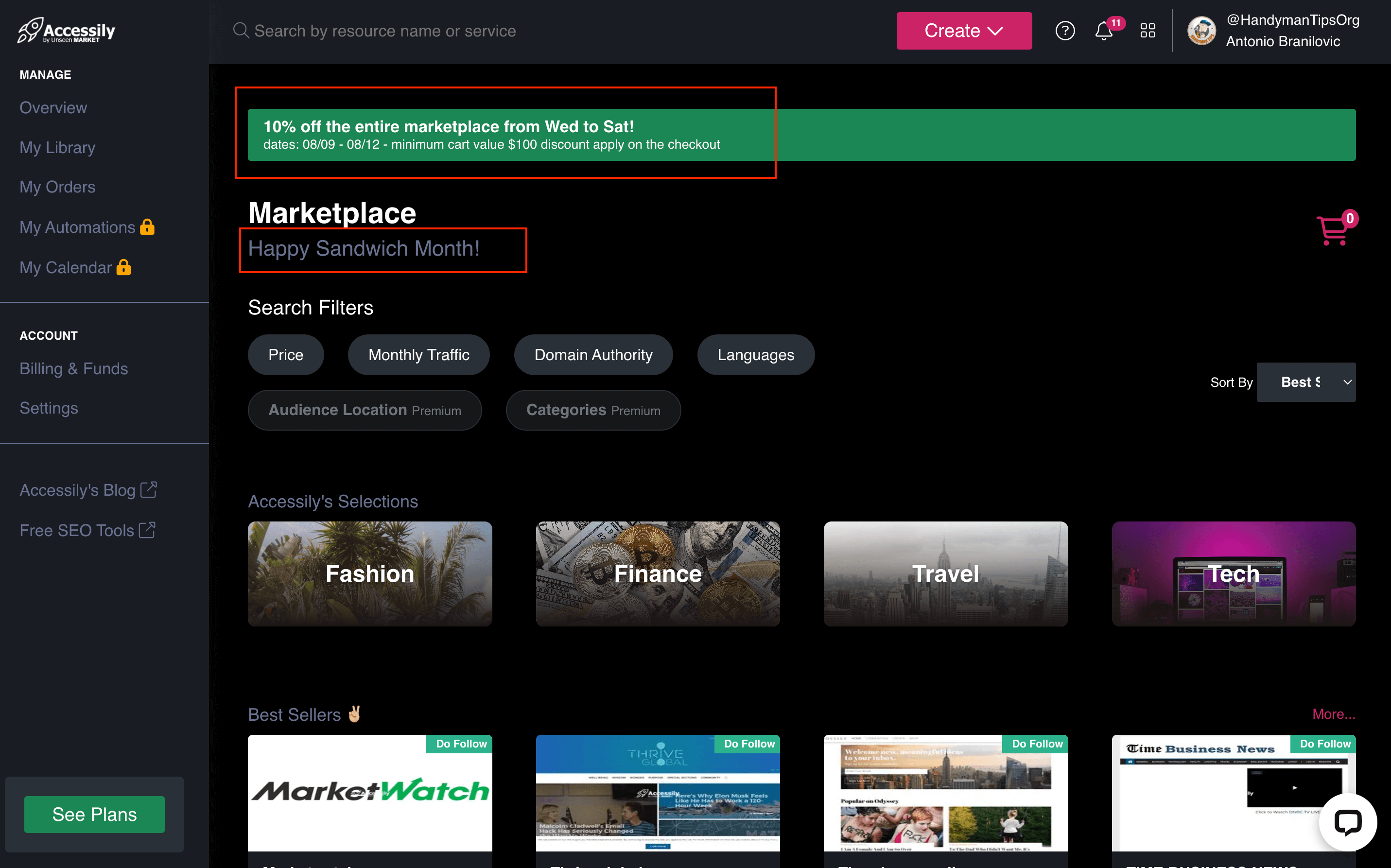Open My Library

pos(57,148)
